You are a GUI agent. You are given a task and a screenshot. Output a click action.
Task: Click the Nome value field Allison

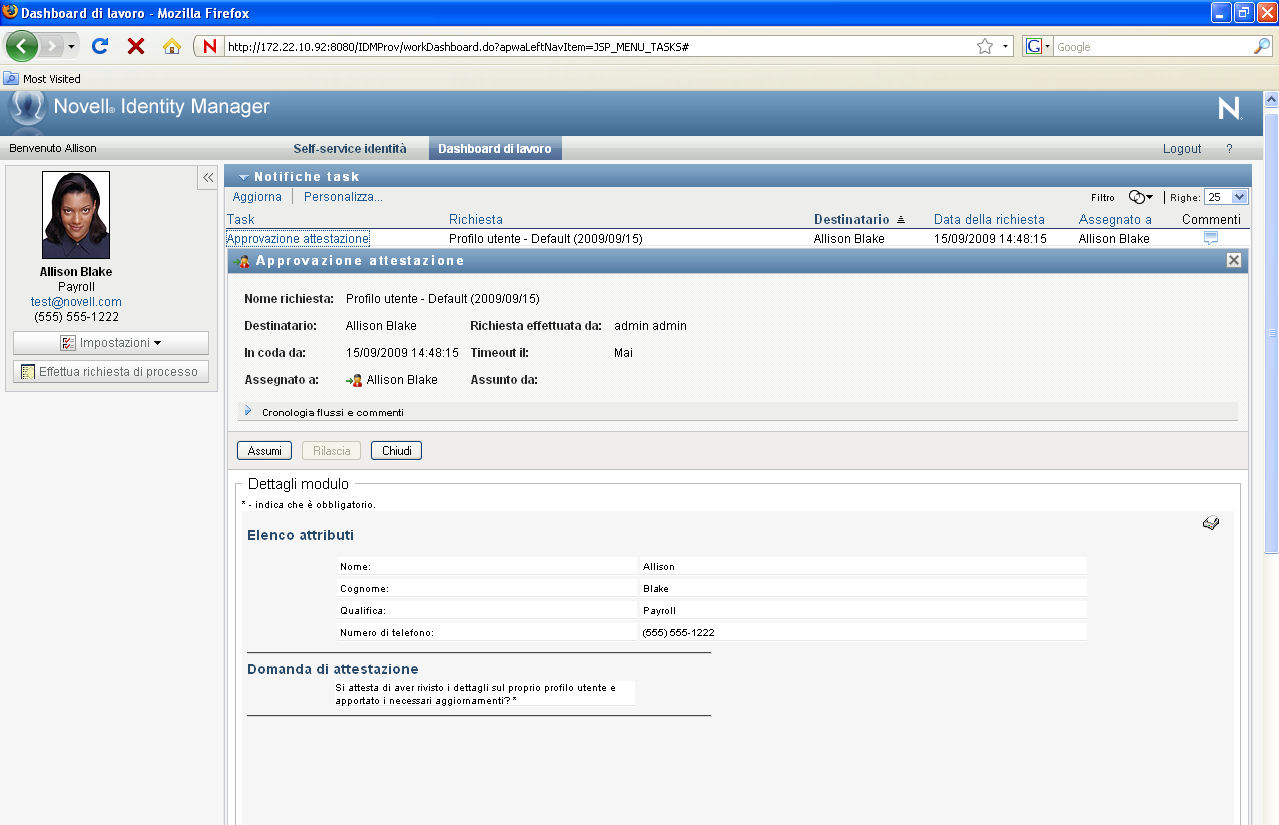(863, 566)
